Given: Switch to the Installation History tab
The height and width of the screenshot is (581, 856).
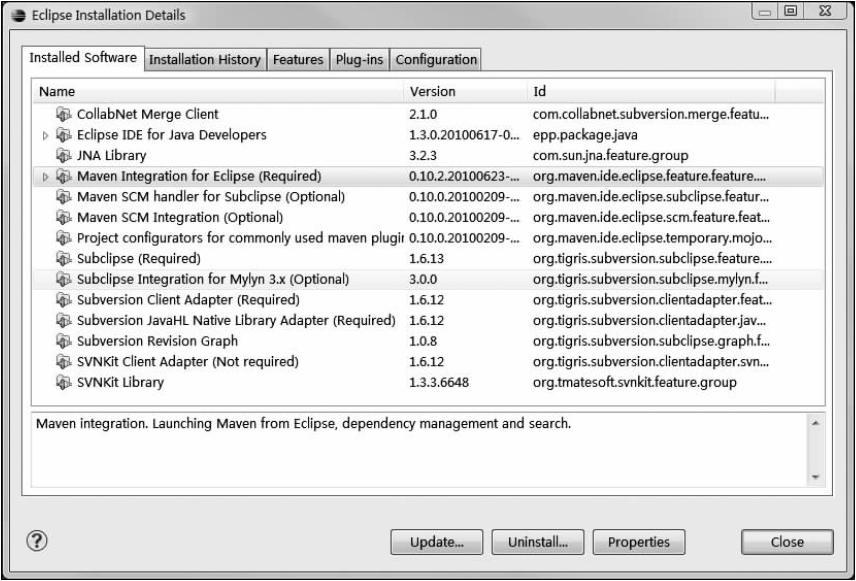Looking at the screenshot, I should 205,60.
